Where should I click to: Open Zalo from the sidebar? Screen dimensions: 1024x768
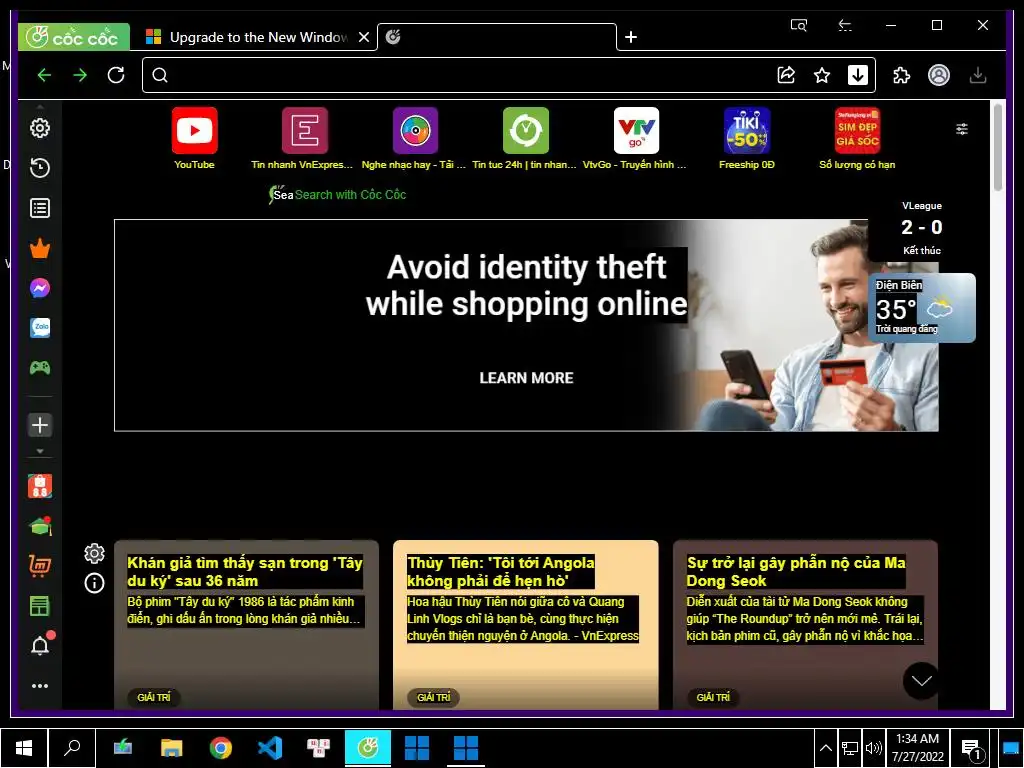(40, 328)
